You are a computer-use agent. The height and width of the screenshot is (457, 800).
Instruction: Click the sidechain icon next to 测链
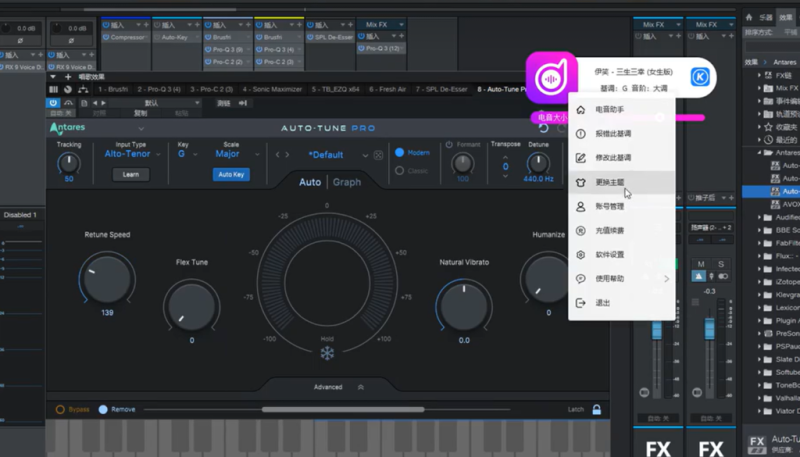[x=243, y=103]
